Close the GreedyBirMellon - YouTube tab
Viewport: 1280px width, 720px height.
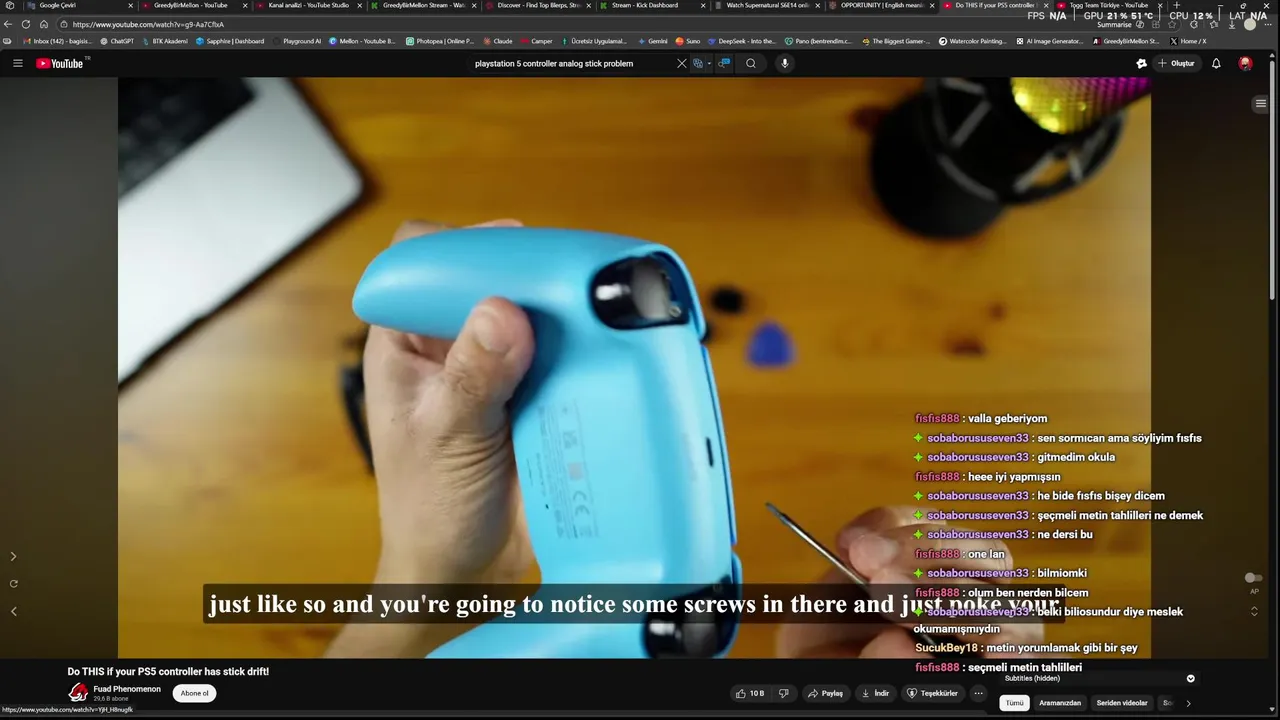tap(245, 5)
